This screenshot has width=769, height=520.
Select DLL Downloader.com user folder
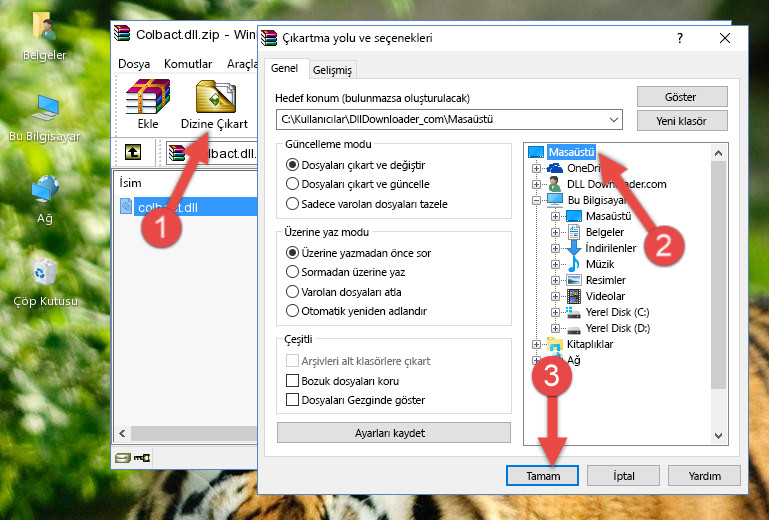[616, 184]
